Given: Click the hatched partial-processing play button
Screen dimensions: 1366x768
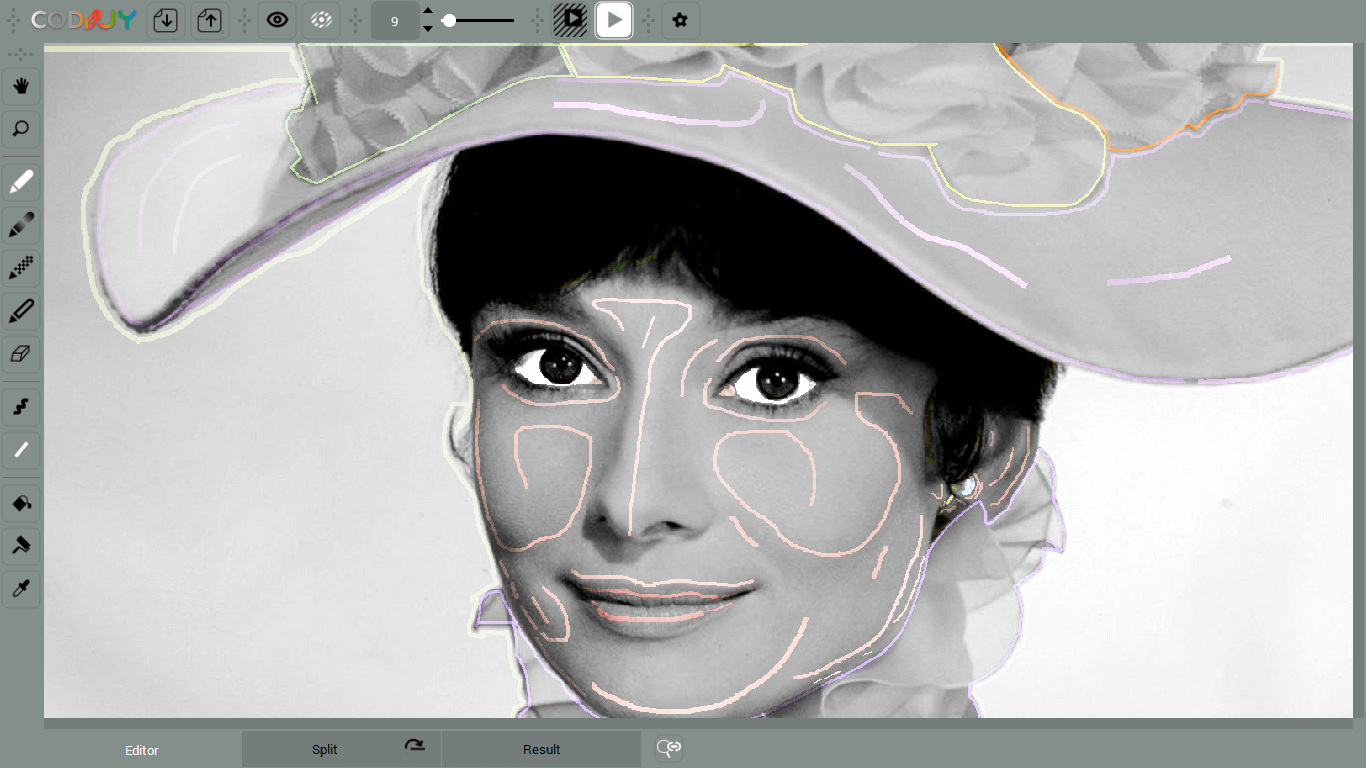Looking at the screenshot, I should coord(570,20).
